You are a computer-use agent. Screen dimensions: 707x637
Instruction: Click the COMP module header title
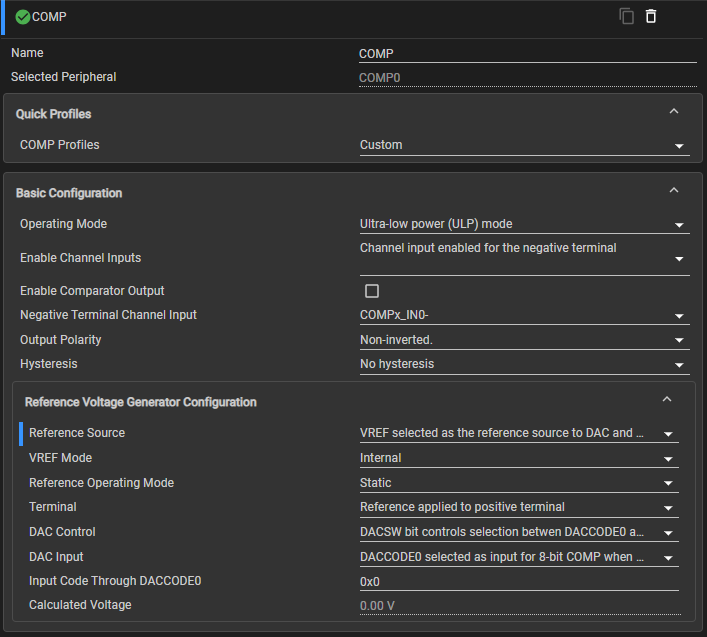(49, 17)
